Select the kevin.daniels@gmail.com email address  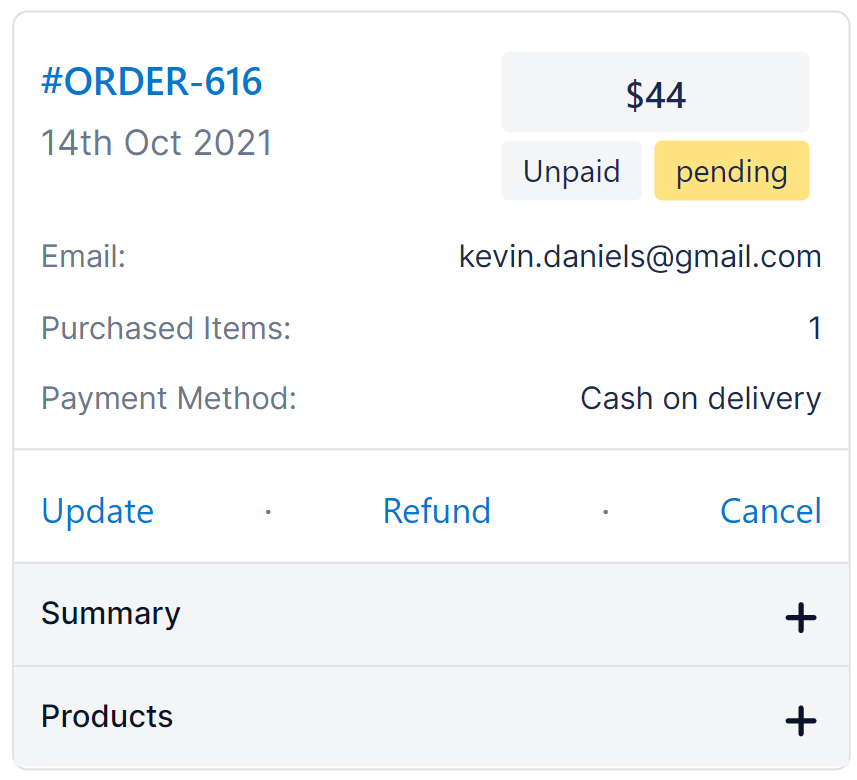[640, 257]
